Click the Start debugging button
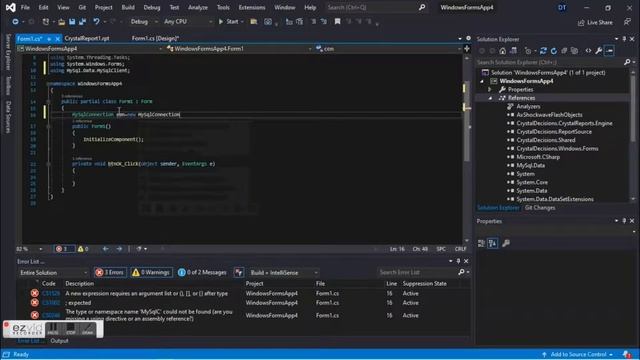Screen dimensions: 640x360 click(x=231, y=22)
